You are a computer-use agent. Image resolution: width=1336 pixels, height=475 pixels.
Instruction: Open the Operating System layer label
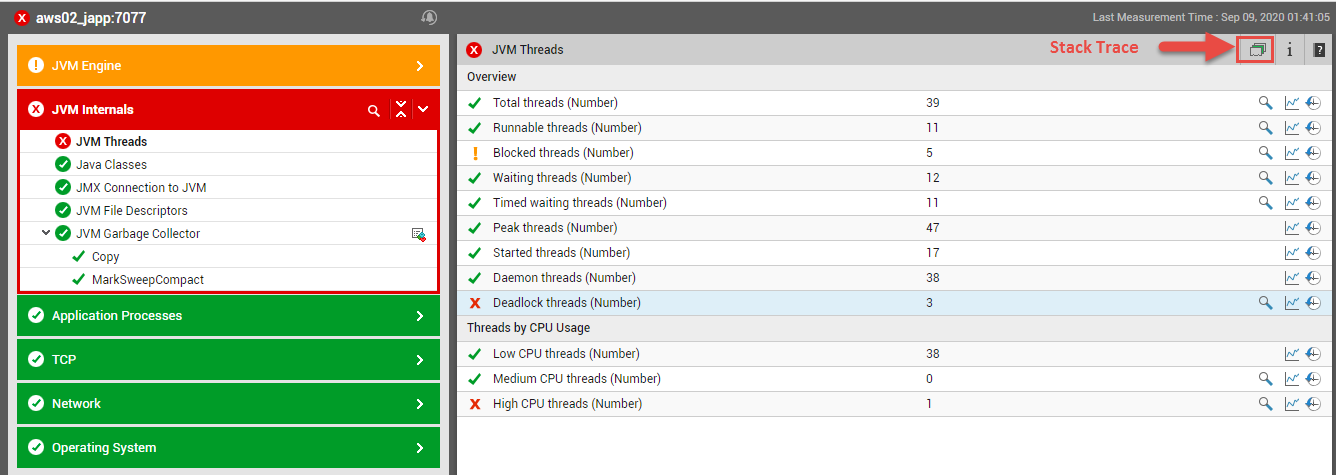pyautogui.click(x=104, y=448)
